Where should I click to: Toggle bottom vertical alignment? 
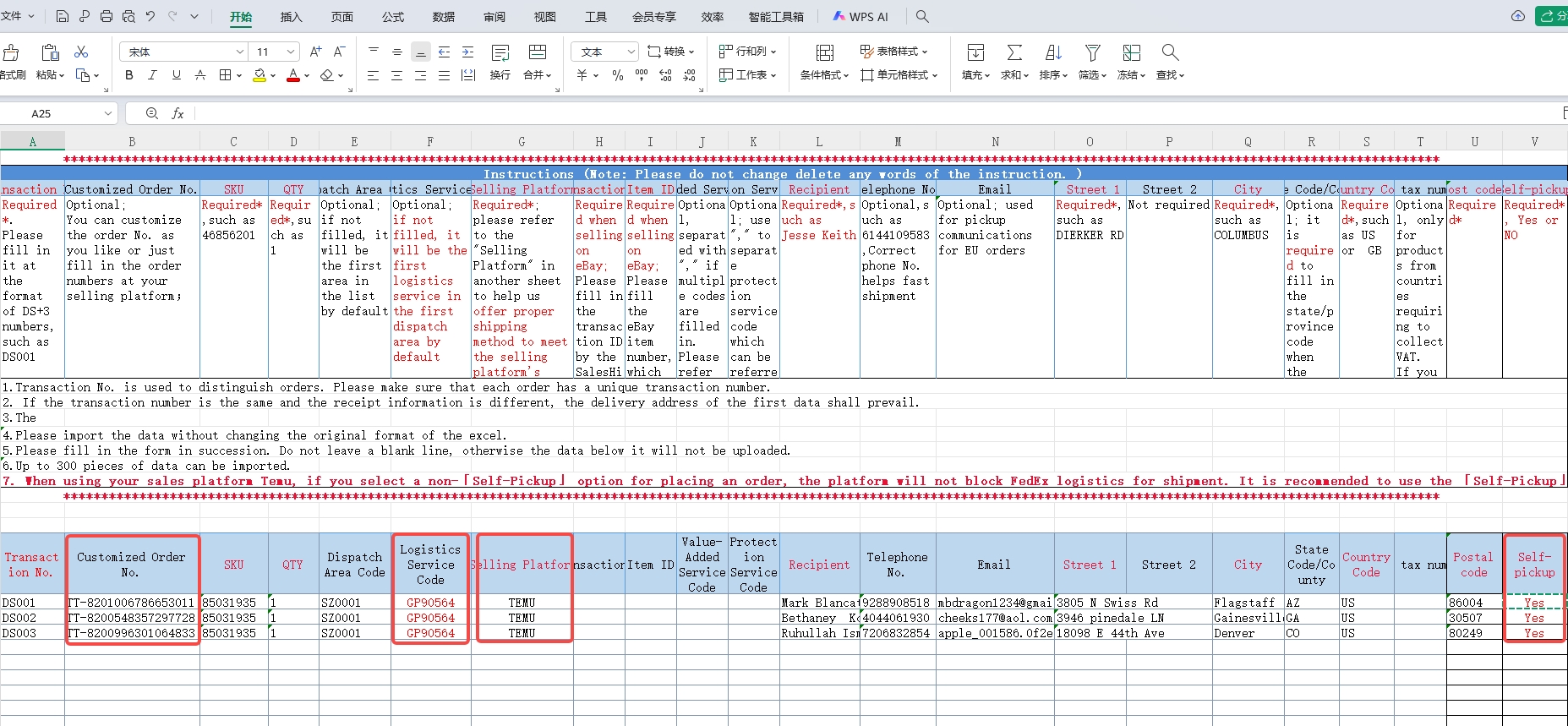[420, 52]
